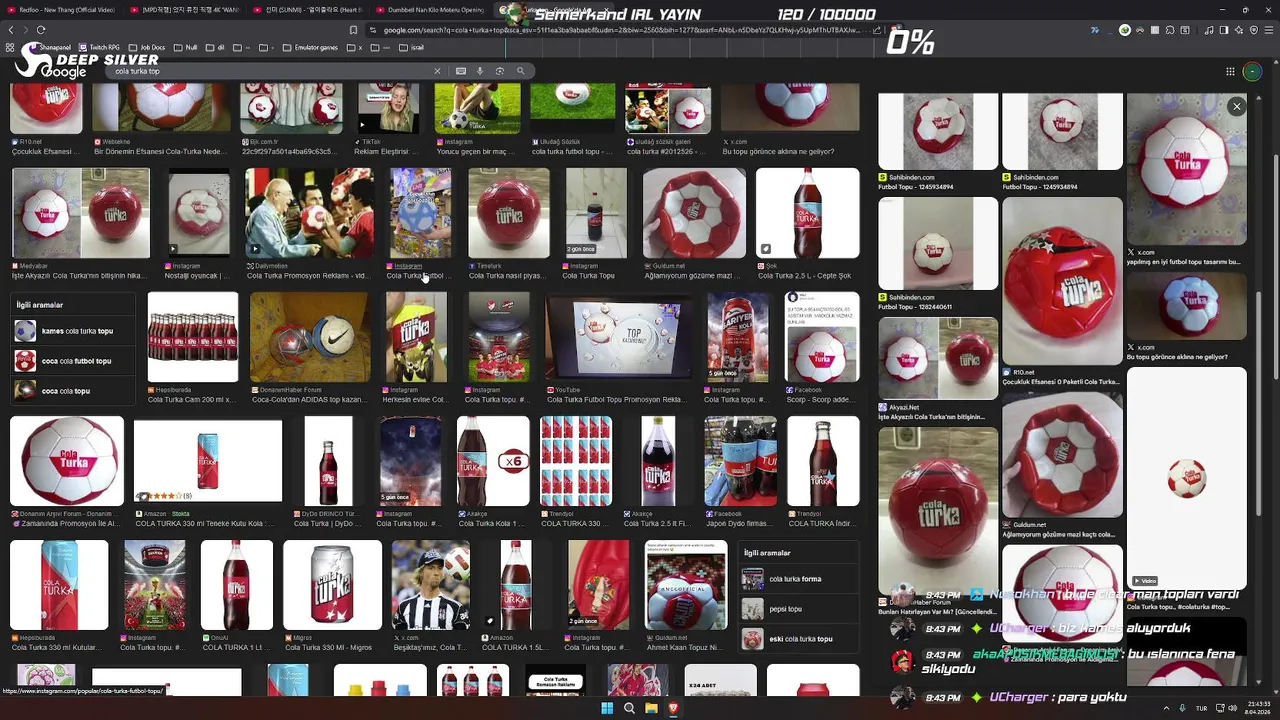The height and width of the screenshot is (720, 1280).
Task: Open the Null bookmark folder
Action: click(185, 47)
